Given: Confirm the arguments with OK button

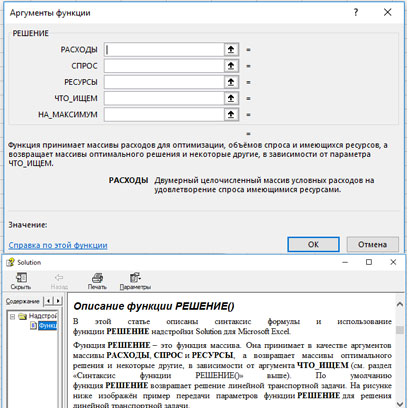Looking at the screenshot, I should tap(313, 244).
